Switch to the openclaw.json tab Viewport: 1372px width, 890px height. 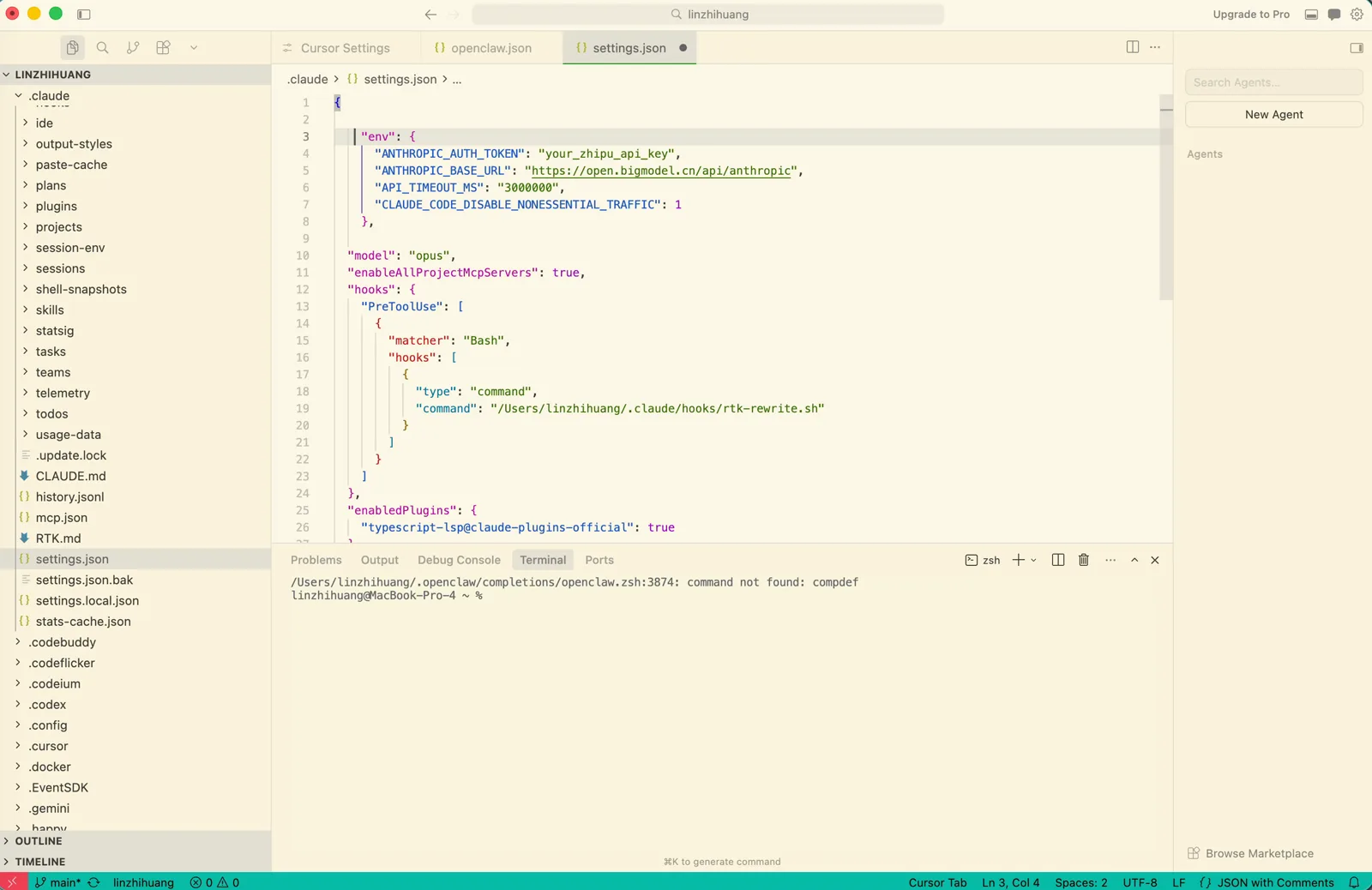pyautogui.click(x=491, y=48)
